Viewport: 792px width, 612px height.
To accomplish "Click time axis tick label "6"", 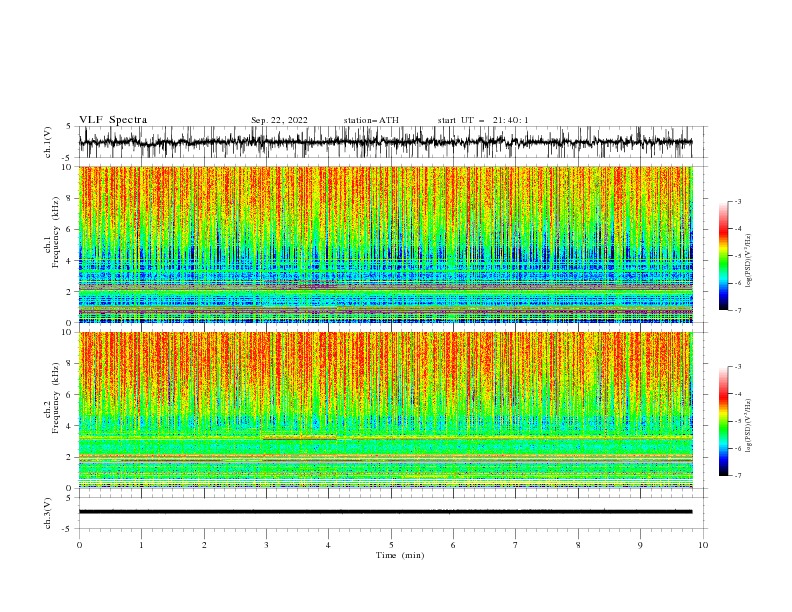I will pyautogui.click(x=453, y=545).
